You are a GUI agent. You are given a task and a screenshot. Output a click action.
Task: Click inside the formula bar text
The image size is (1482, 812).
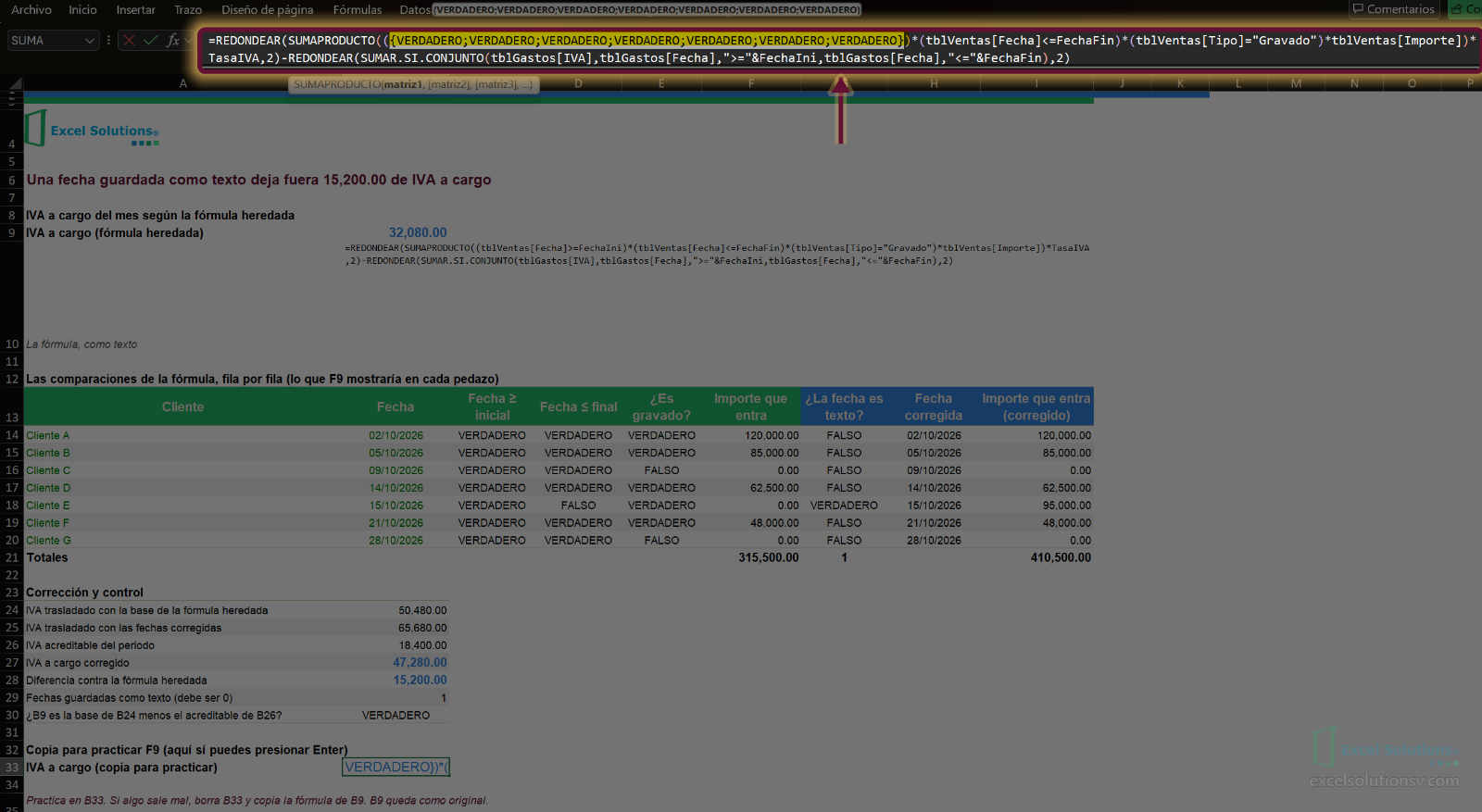pos(838,49)
